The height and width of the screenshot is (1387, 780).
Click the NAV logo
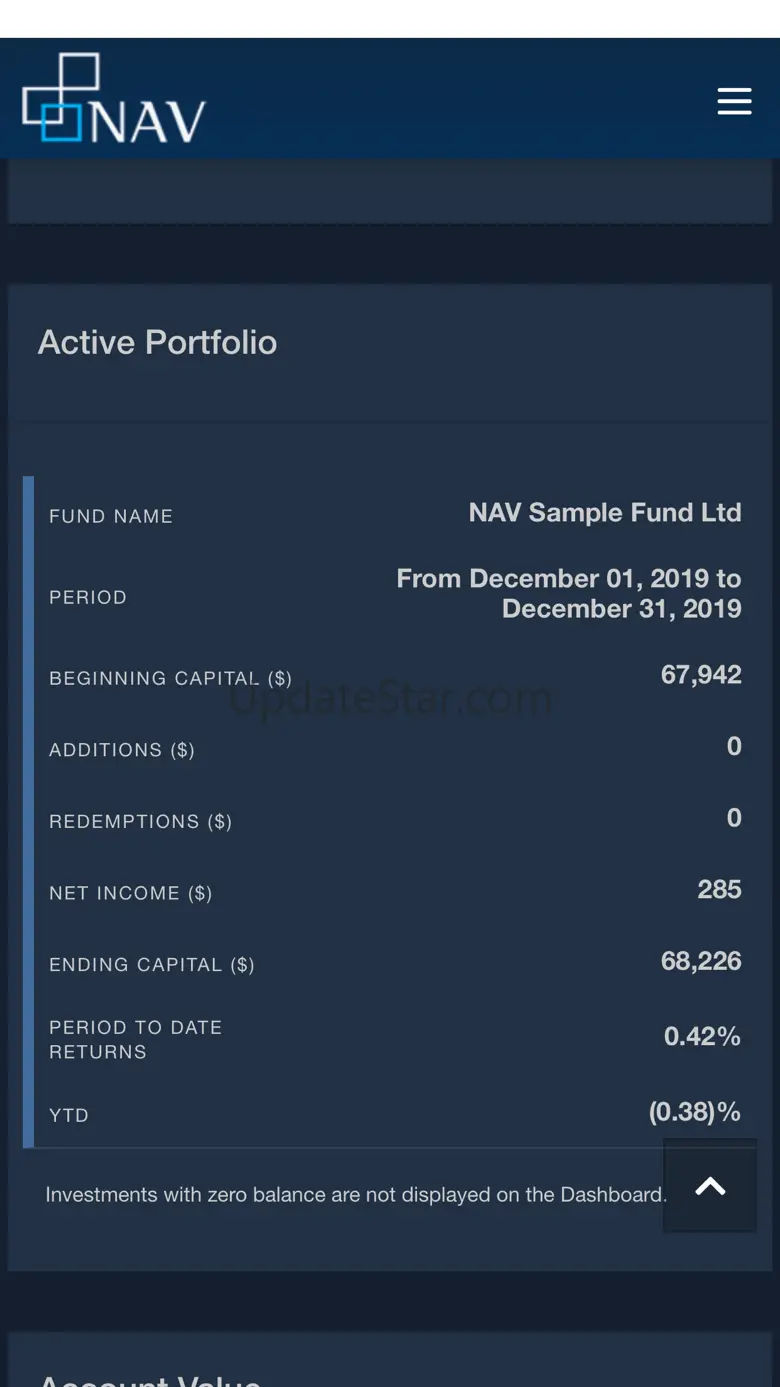click(x=114, y=99)
